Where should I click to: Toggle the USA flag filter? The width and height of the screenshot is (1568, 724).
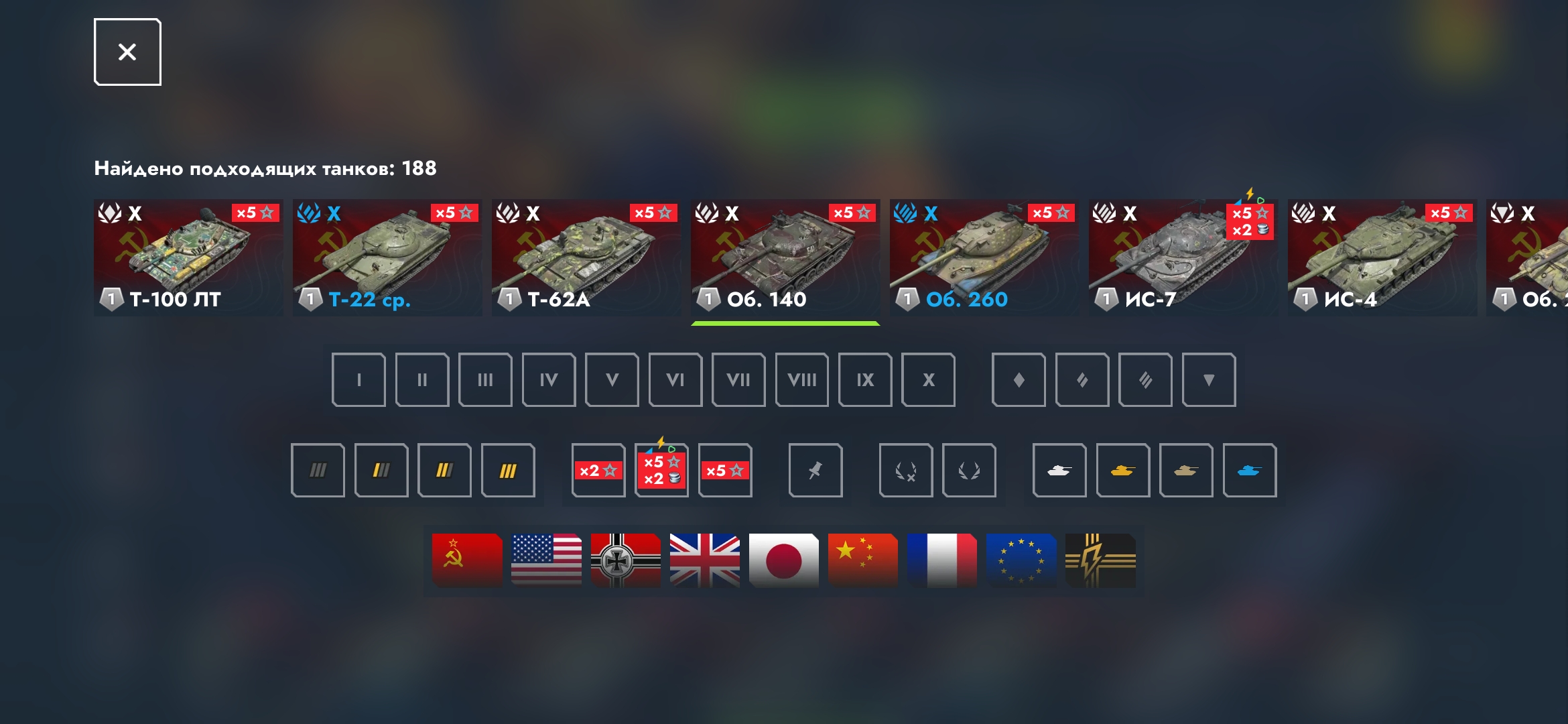point(546,560)
